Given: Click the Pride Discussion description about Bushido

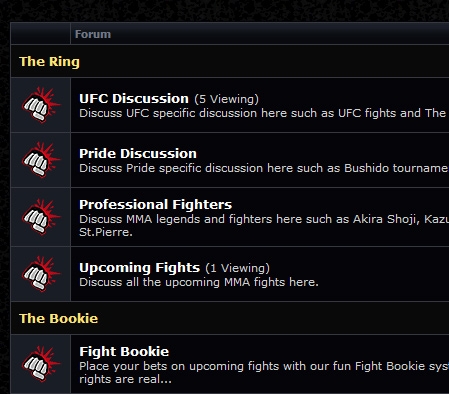Looking at the screenshot, I should [x=264, y=168].
